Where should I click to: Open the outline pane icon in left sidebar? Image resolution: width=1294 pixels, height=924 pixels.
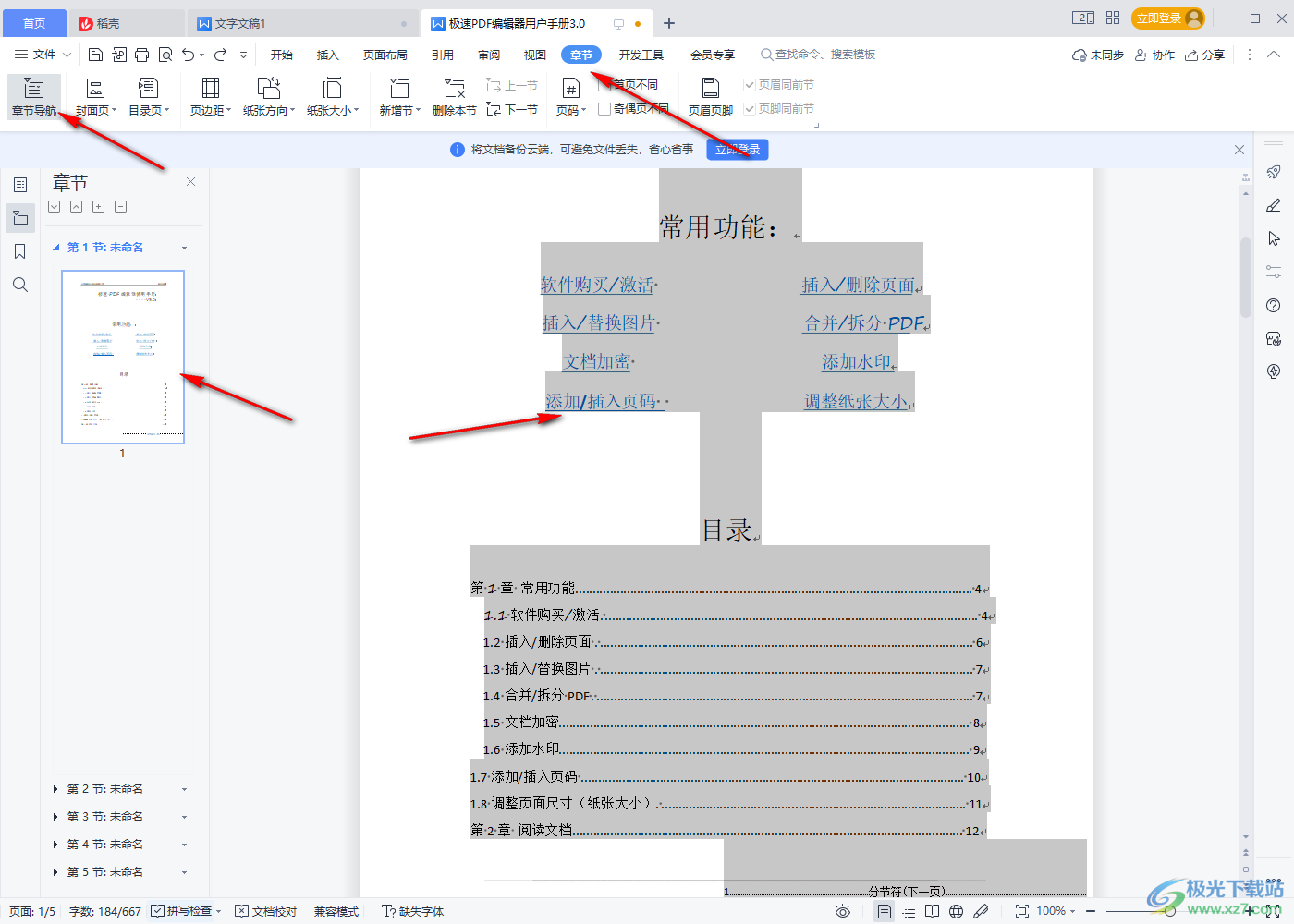tap(20, 185)
